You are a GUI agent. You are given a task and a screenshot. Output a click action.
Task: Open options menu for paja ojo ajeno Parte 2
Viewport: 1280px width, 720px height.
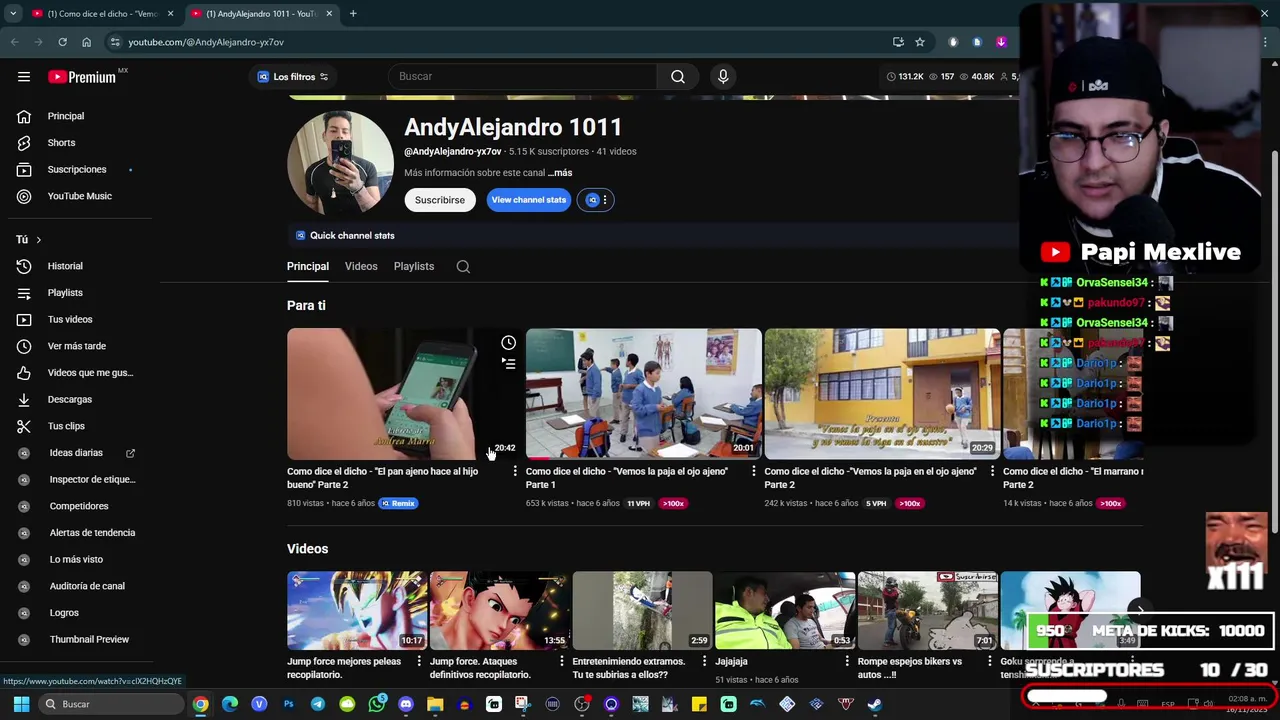click(992, 471)
